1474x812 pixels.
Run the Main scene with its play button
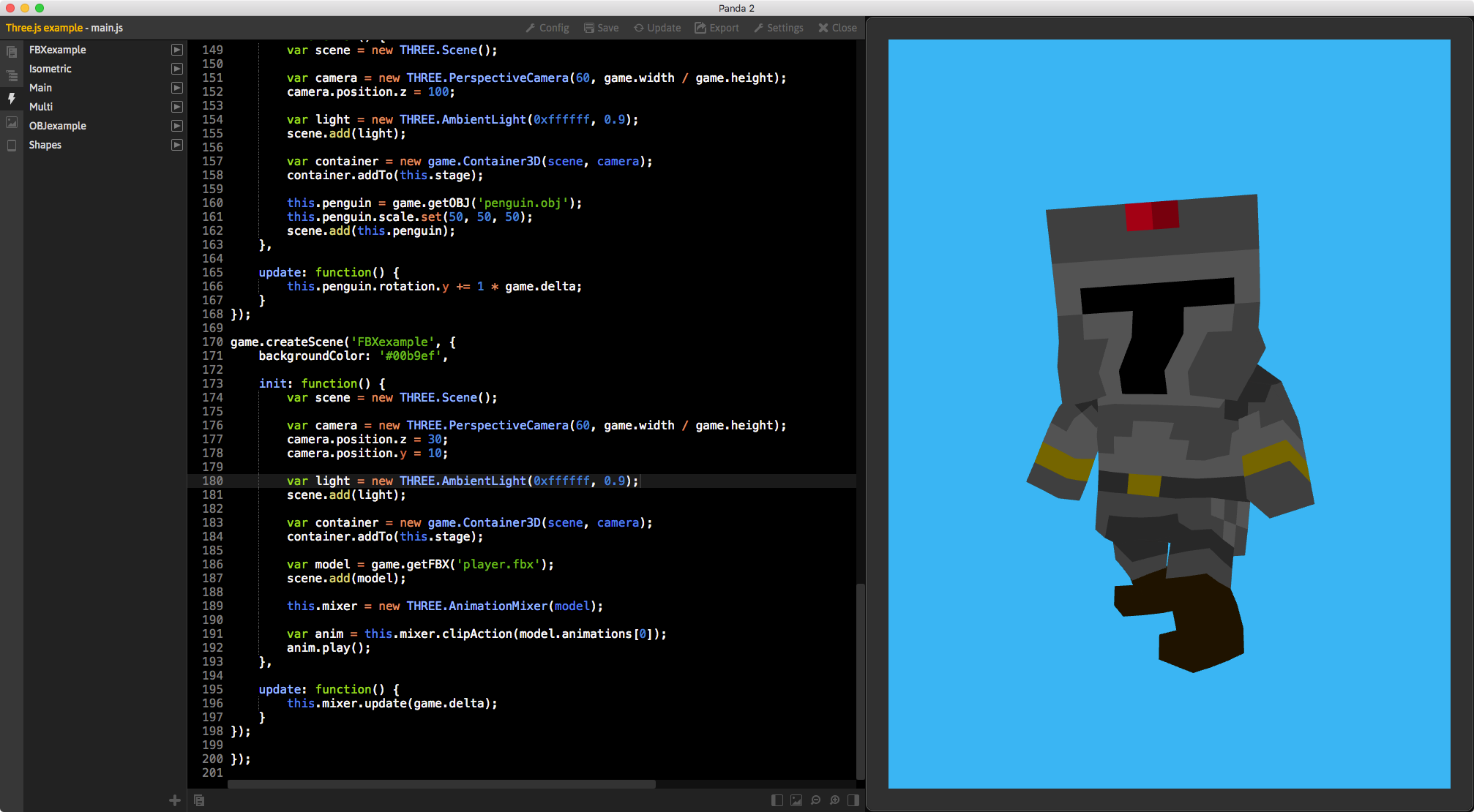tap(177, 88)
